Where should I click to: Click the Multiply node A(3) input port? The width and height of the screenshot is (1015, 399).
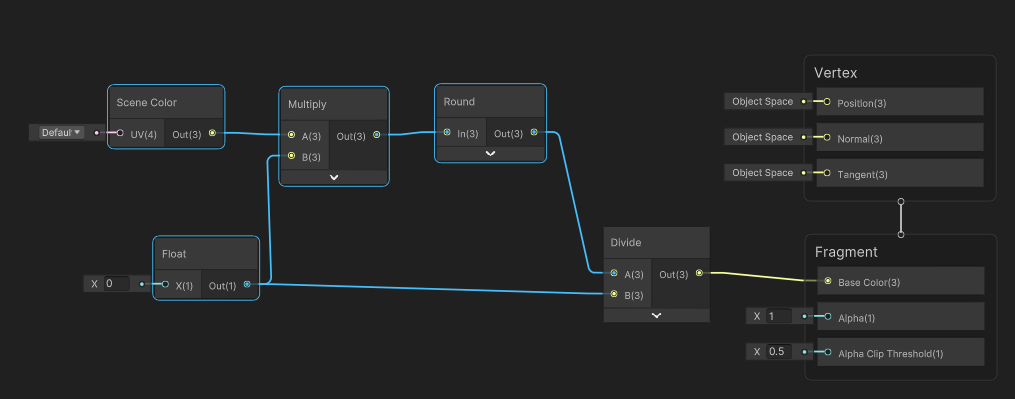click(291, 135)
